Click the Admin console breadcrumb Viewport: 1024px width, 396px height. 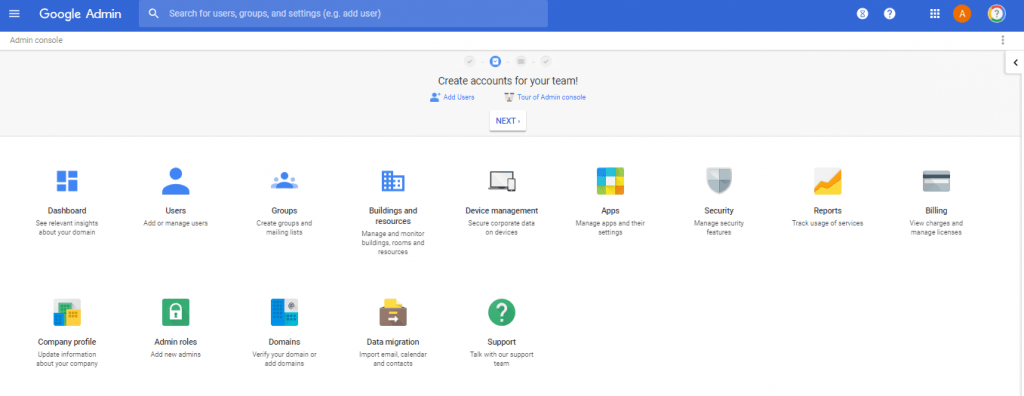tap(36, 41)
